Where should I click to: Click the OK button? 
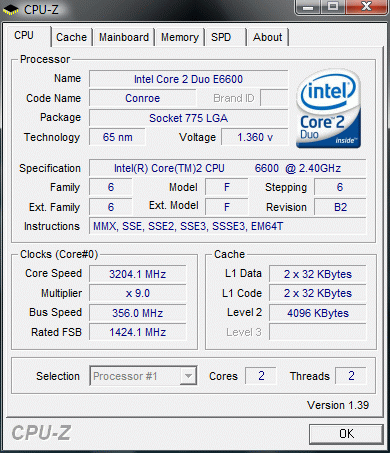click(346, 434)
